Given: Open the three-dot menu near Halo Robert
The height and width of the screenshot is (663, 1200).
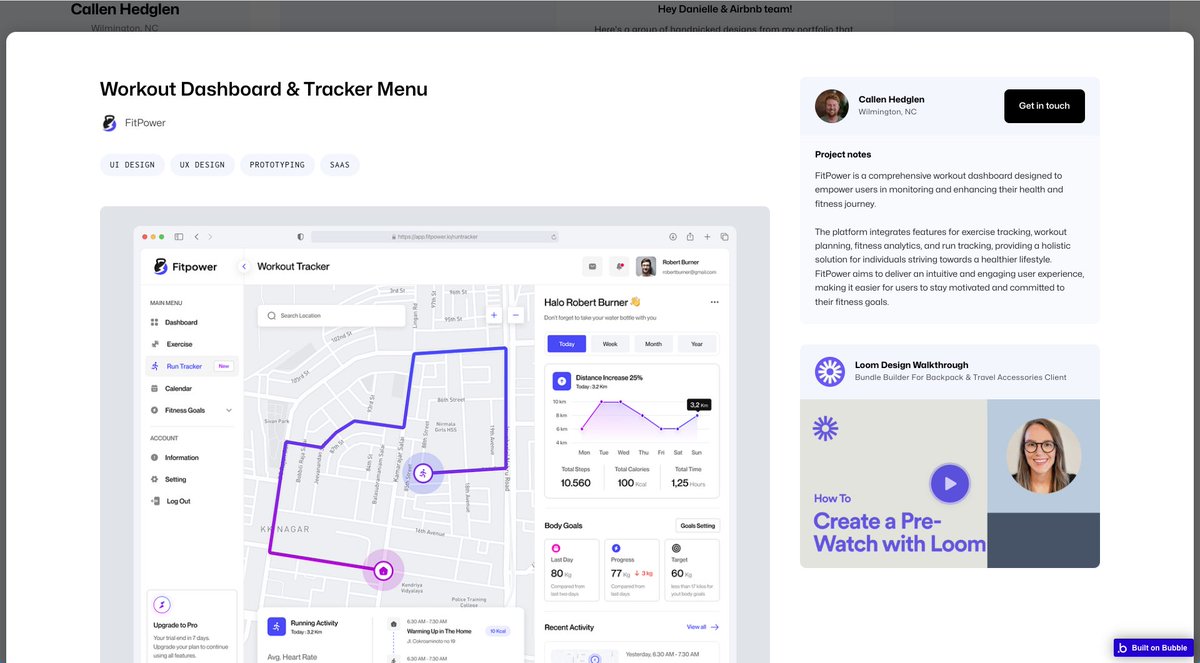Looking at the screenshot, I should click(x=714, y=302).
